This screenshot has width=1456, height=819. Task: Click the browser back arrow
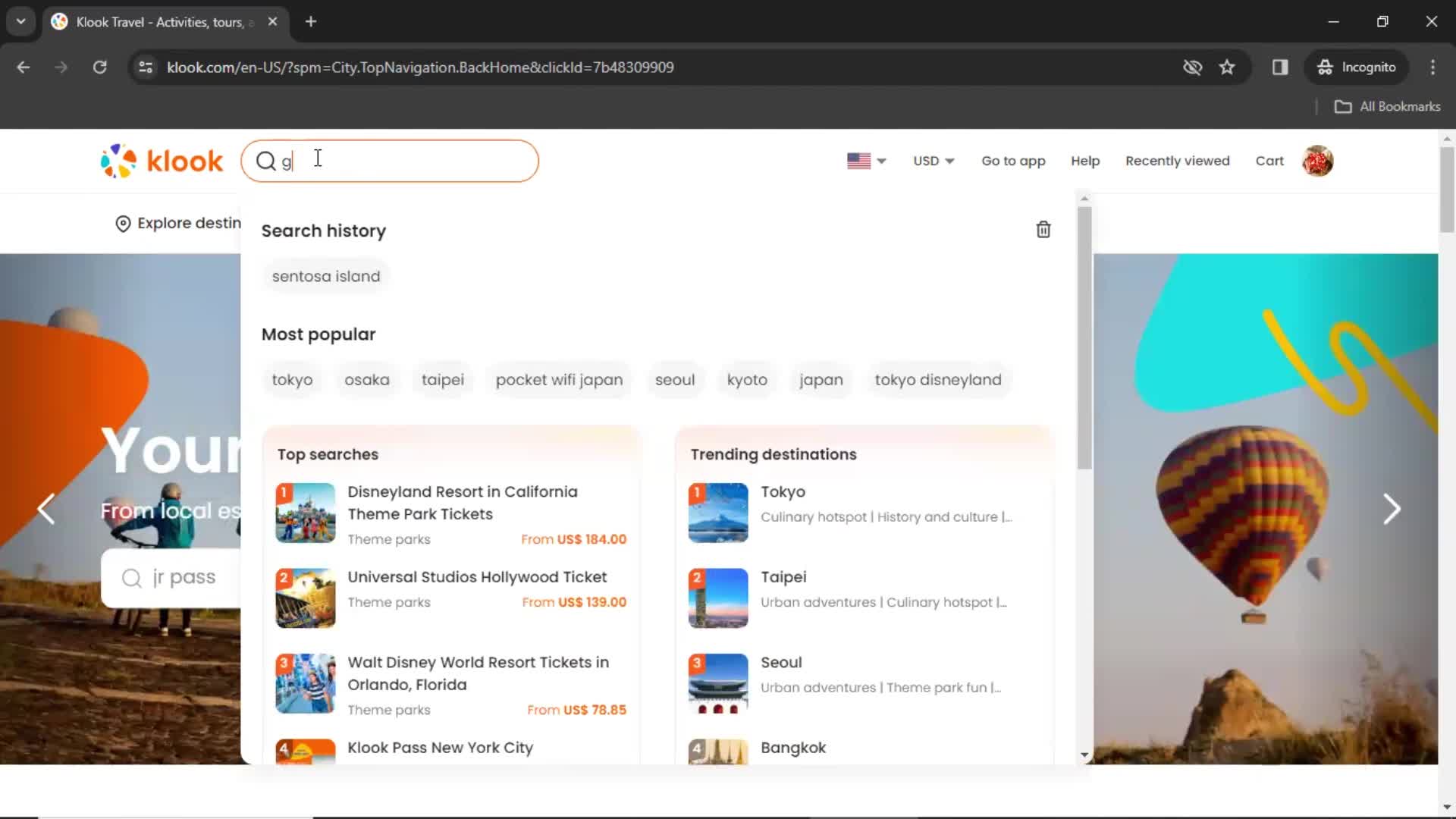pos(24,67)
